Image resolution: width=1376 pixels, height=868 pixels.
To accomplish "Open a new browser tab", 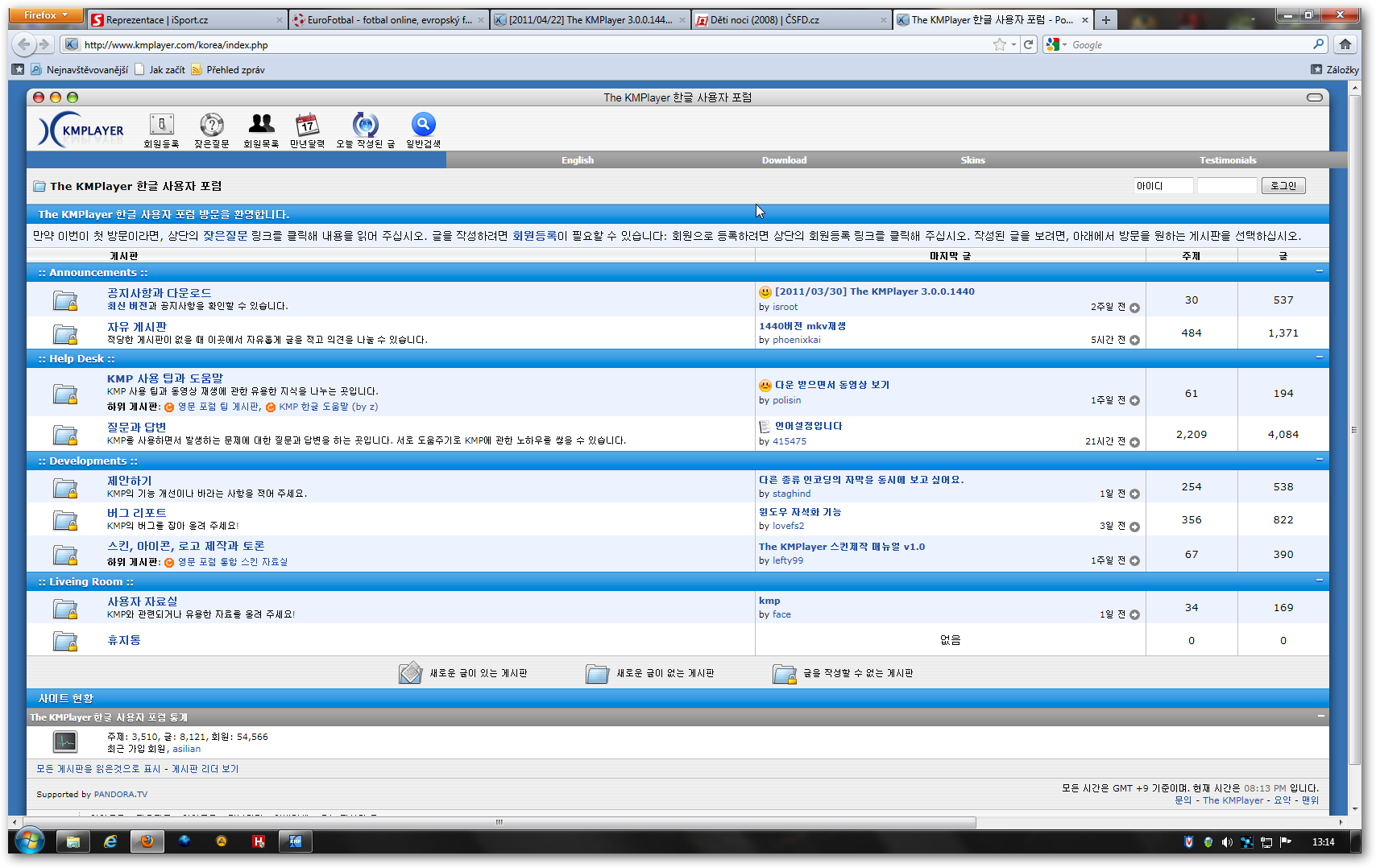I will (1106, 20).
